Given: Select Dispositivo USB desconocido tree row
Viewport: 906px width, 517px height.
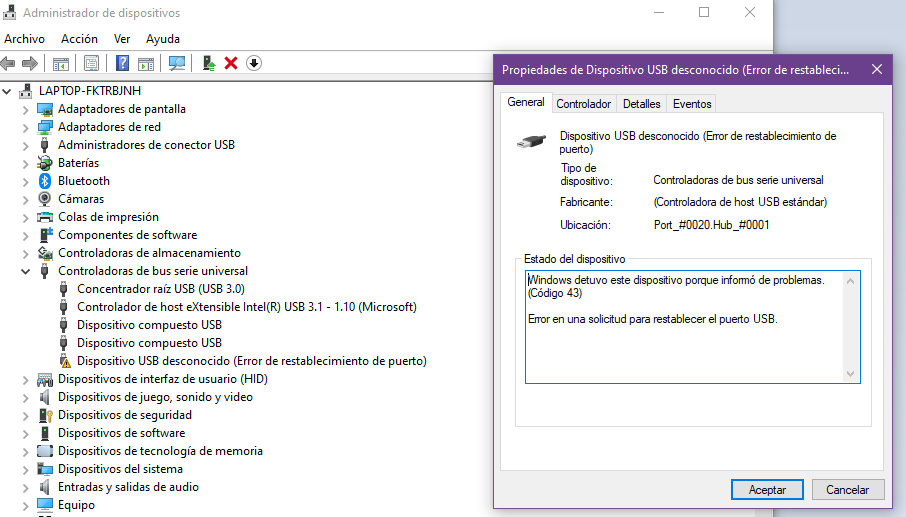Looking at the screenshot, I should (x=252, y=361).
